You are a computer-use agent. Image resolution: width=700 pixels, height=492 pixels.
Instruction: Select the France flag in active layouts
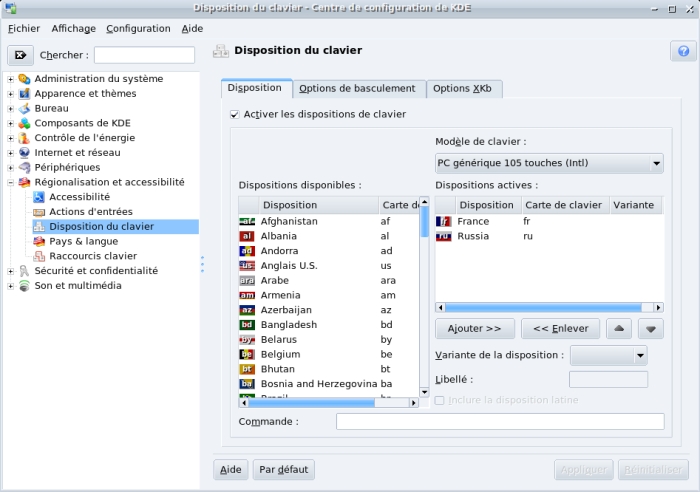tap(444, 221)
